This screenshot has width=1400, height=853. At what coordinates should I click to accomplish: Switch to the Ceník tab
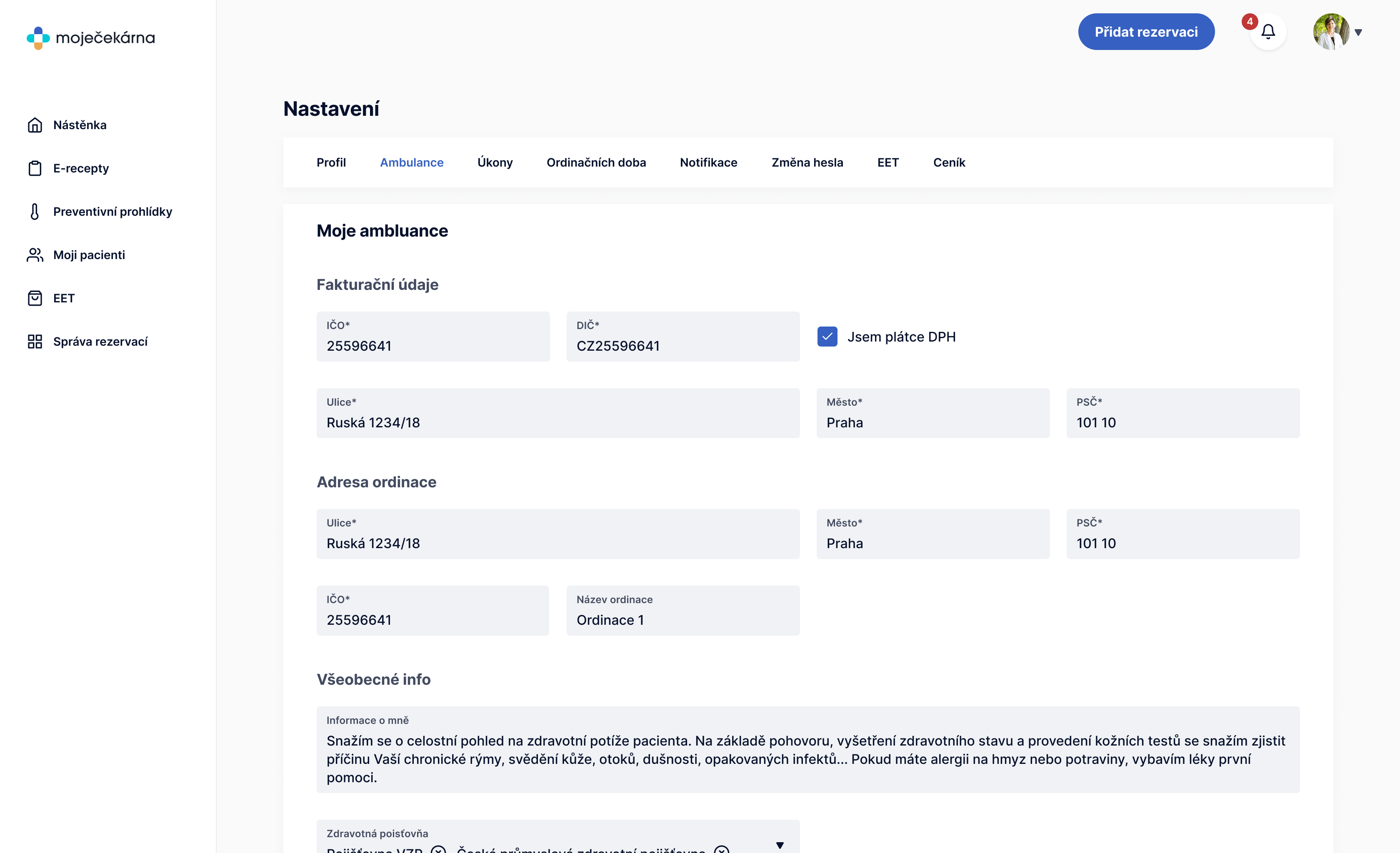(x=949, y=162)
